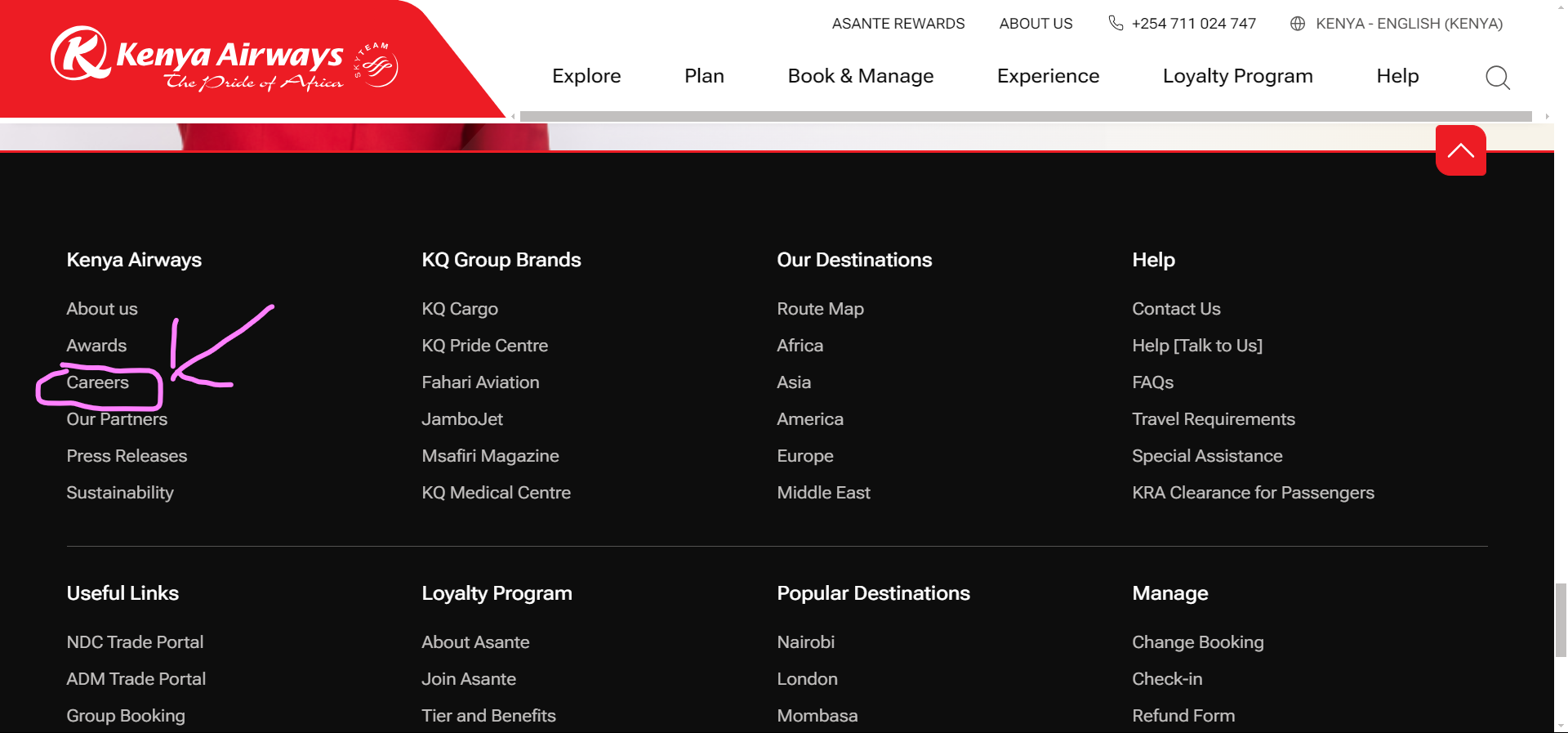Open Sustainability page
The width and height of the screenshot is (1568, 733).
pyautogui.click(x=120, y=493)
